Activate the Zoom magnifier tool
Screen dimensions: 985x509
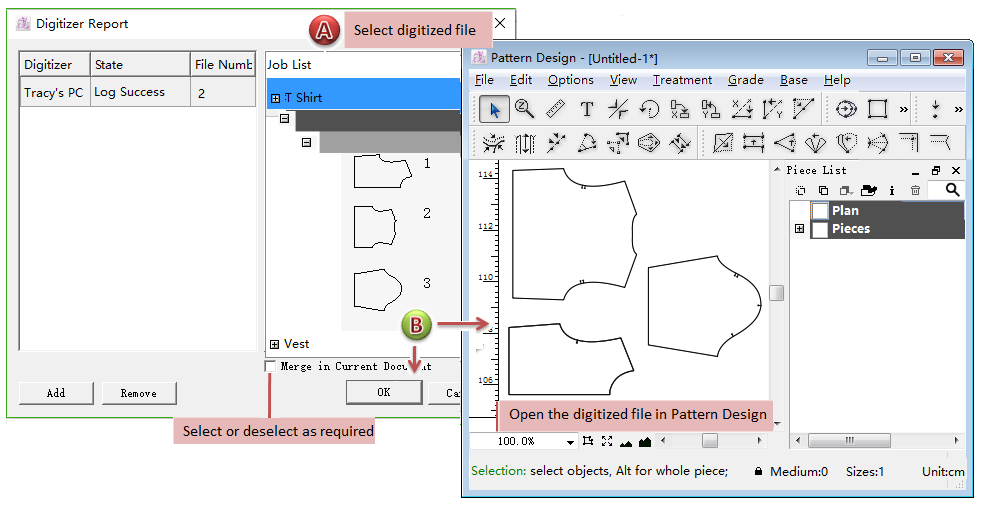click(524, 109)
